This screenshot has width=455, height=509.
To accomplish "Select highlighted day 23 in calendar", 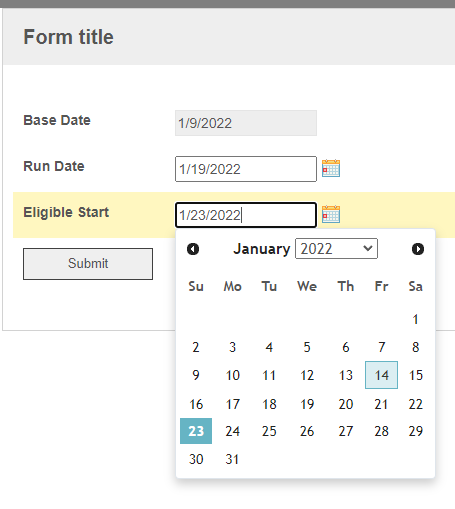I will click(x=196, y=431).
